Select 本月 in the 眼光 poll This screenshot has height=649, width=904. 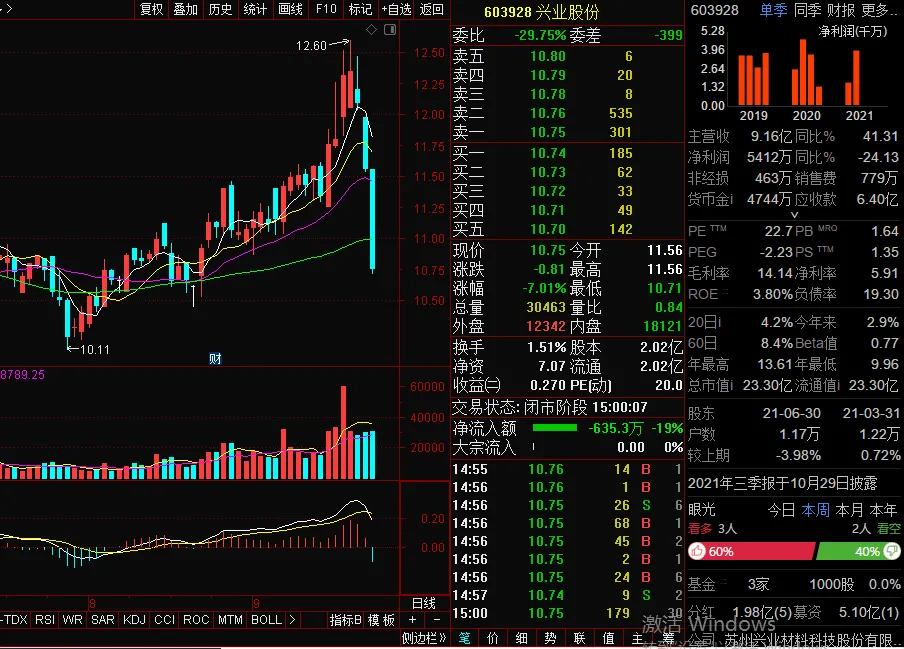(x=849, y=510)
